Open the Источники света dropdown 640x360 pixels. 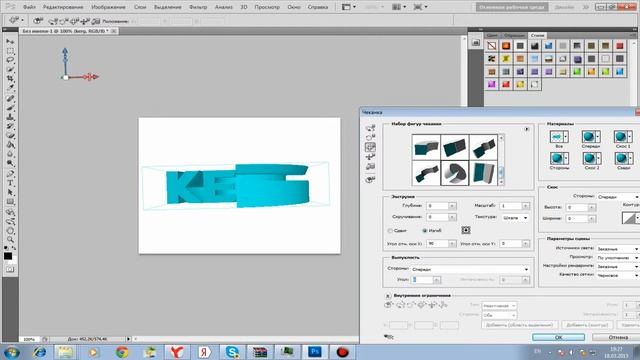coord(618,249)
